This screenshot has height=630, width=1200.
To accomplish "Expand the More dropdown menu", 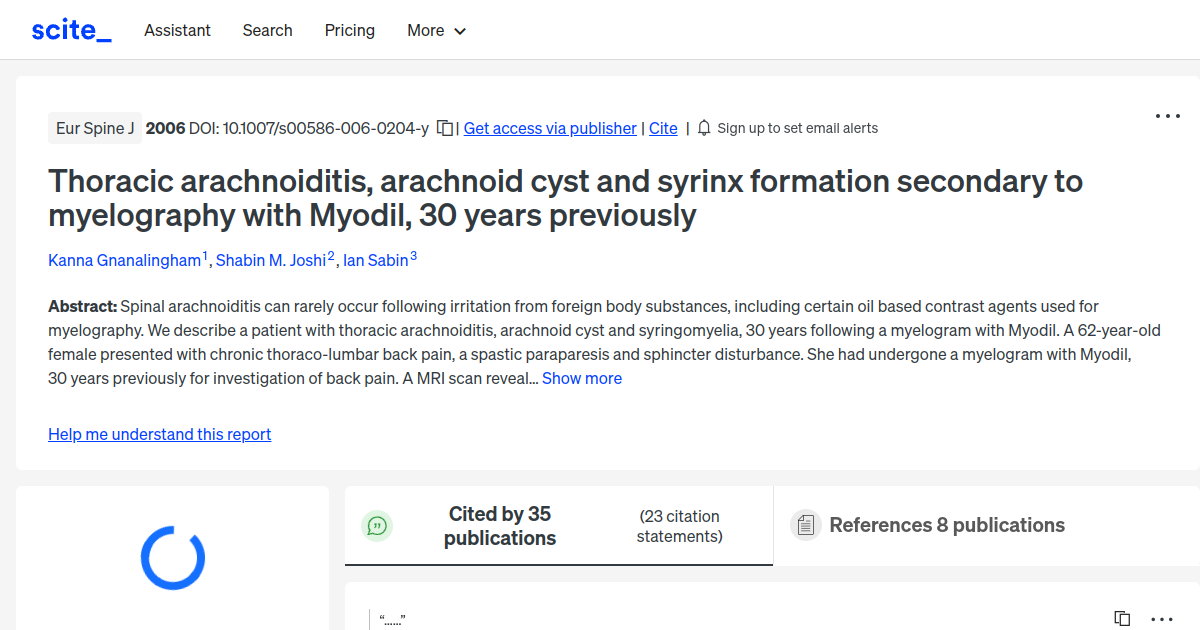I will pos(436,30).
